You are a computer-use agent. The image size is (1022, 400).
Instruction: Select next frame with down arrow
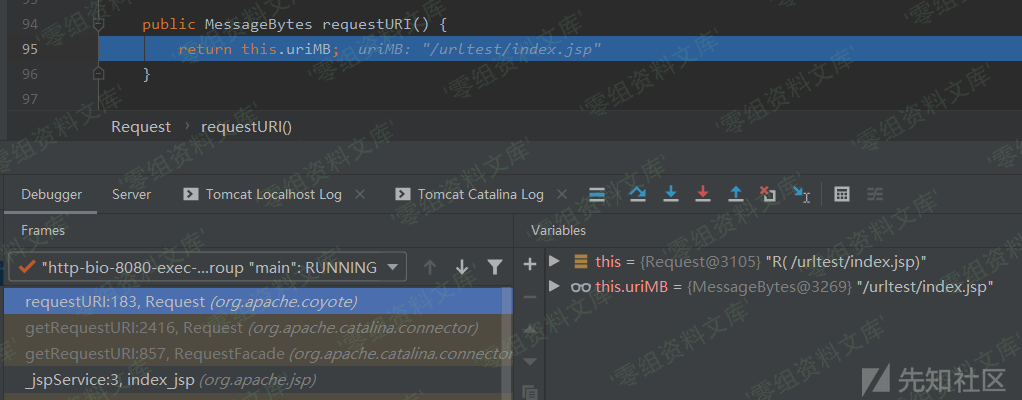[x=461, y=267]
